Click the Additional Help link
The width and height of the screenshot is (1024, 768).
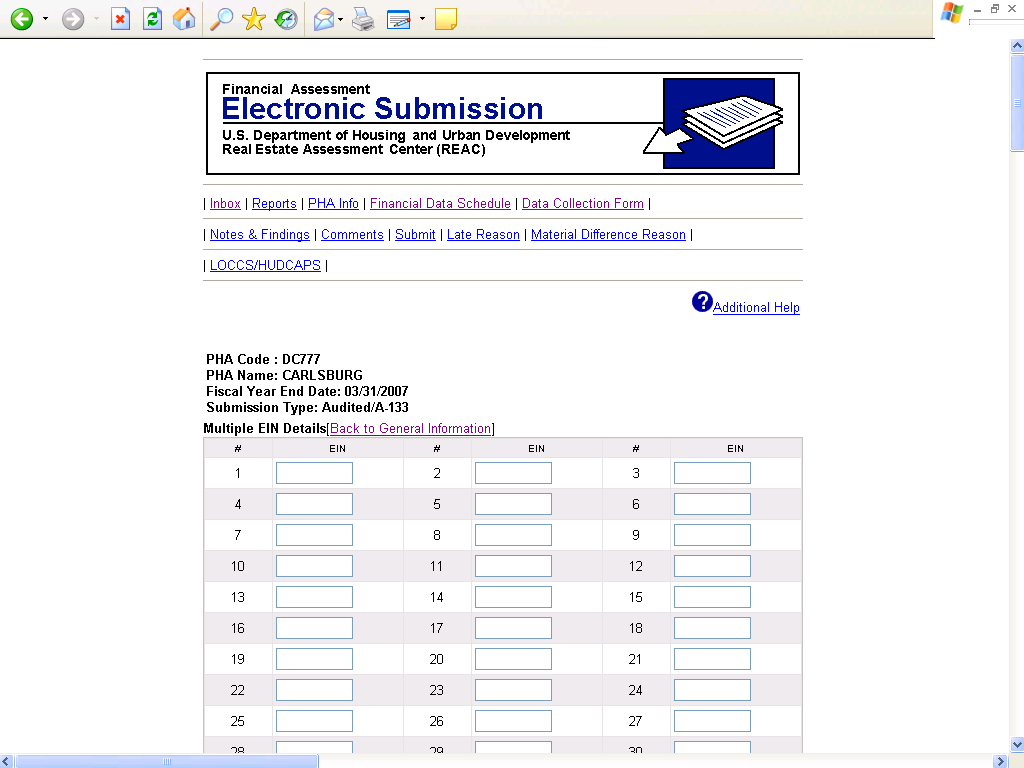[756, 308]
